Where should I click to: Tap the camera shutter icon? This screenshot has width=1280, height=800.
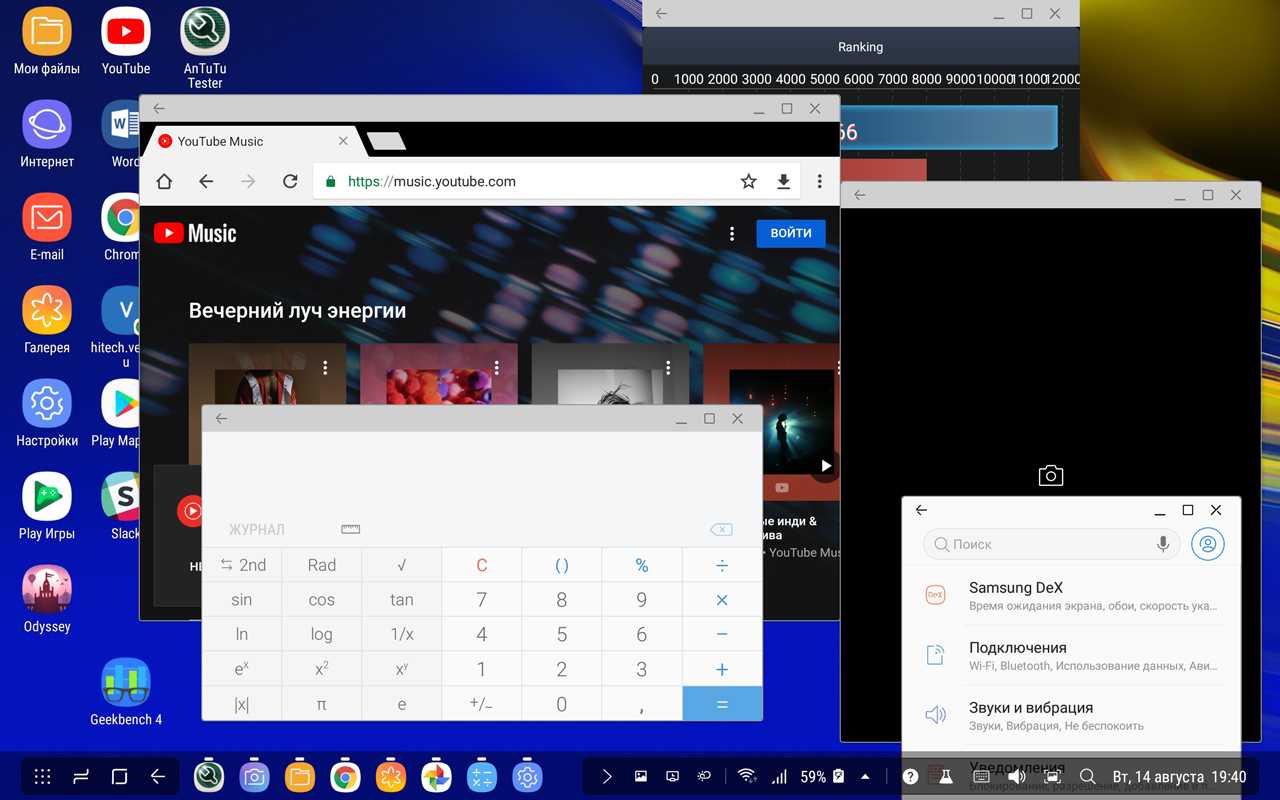1050,475
